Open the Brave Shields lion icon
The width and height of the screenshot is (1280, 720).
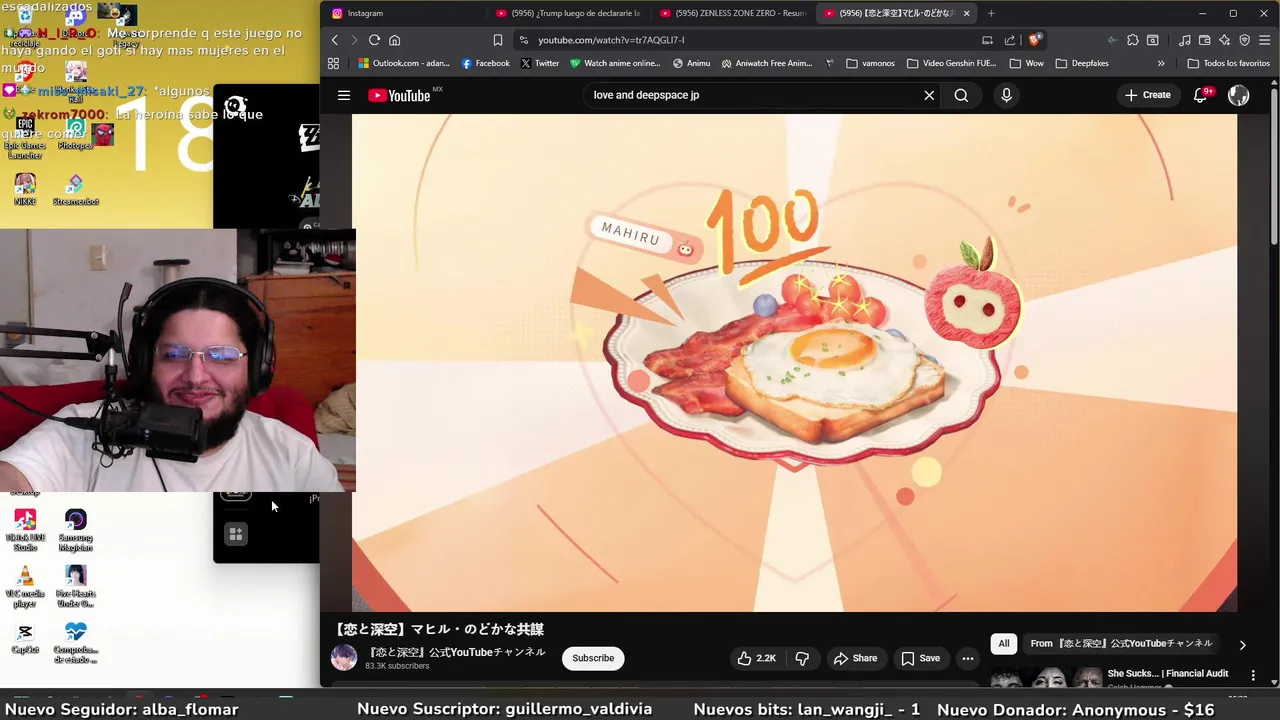pos(1034,40)
